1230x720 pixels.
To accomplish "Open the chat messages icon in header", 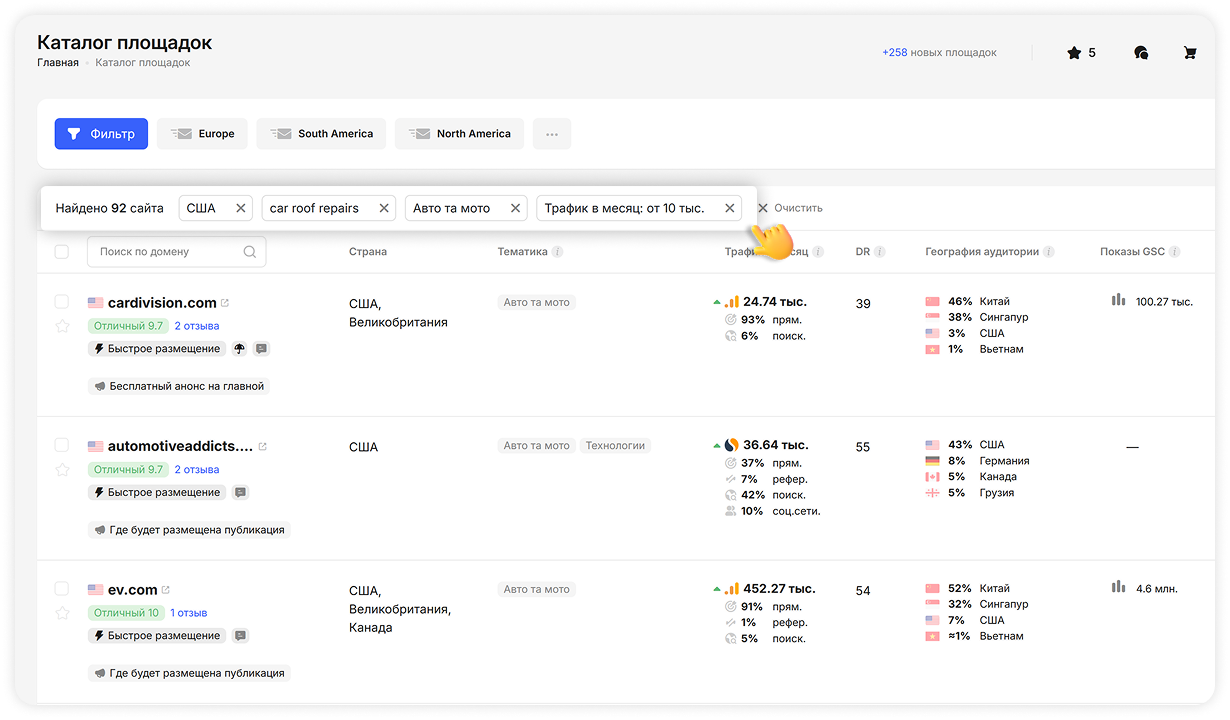I will (x=1141, y=53).
